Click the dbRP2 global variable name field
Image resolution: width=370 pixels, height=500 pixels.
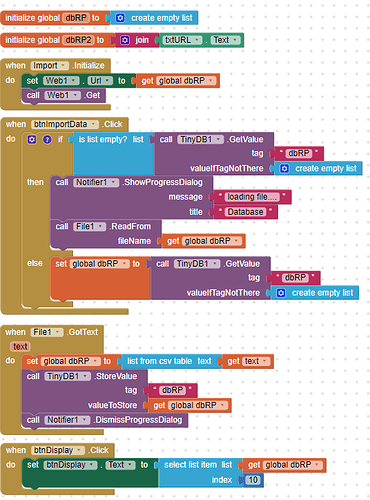click(x=78, y=40)
